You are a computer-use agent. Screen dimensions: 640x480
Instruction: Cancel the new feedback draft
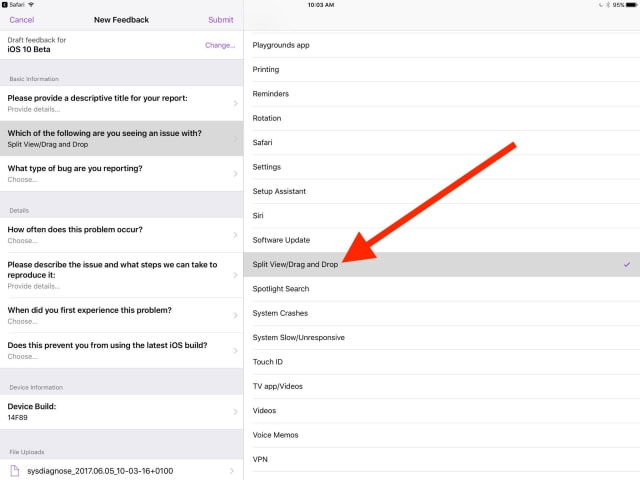click(x=22, y=20)
